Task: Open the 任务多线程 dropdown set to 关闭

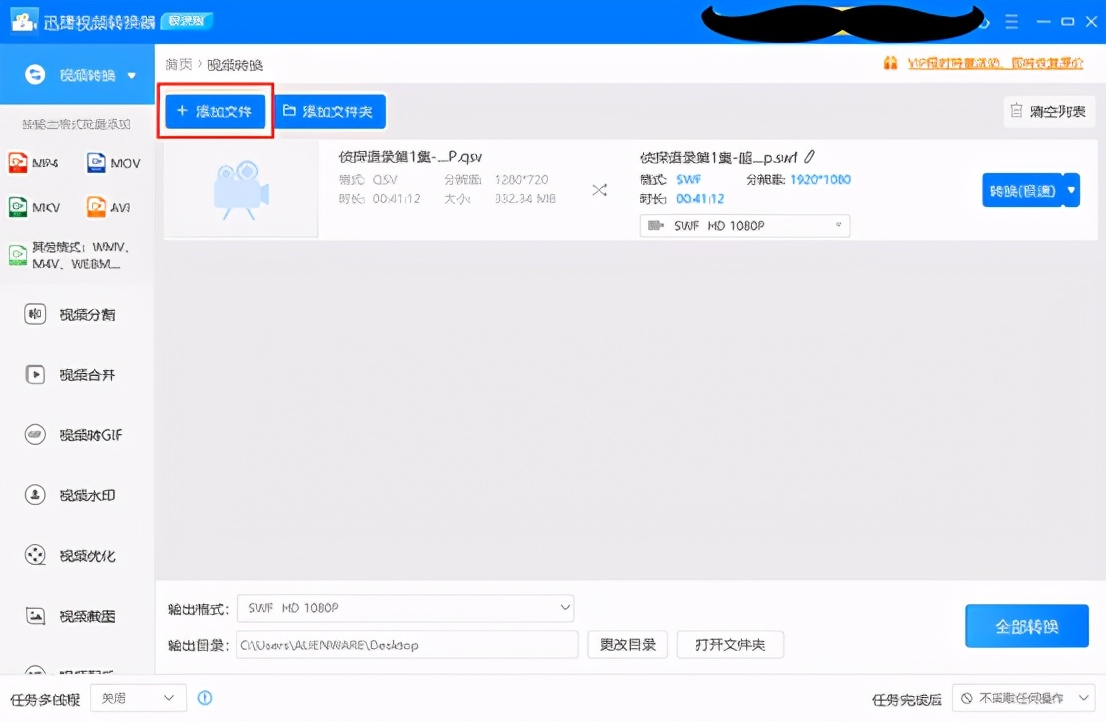Action: click(x=138, y=698)
